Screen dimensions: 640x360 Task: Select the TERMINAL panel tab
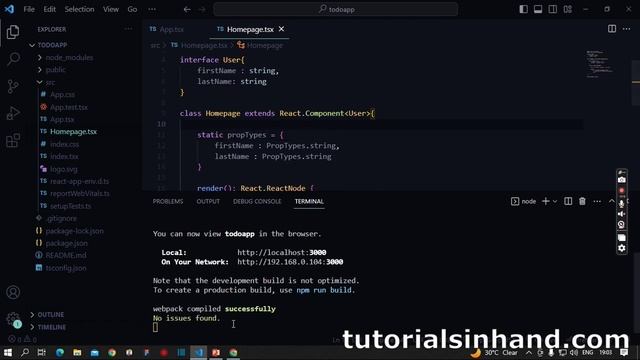[x=309, y=201]
